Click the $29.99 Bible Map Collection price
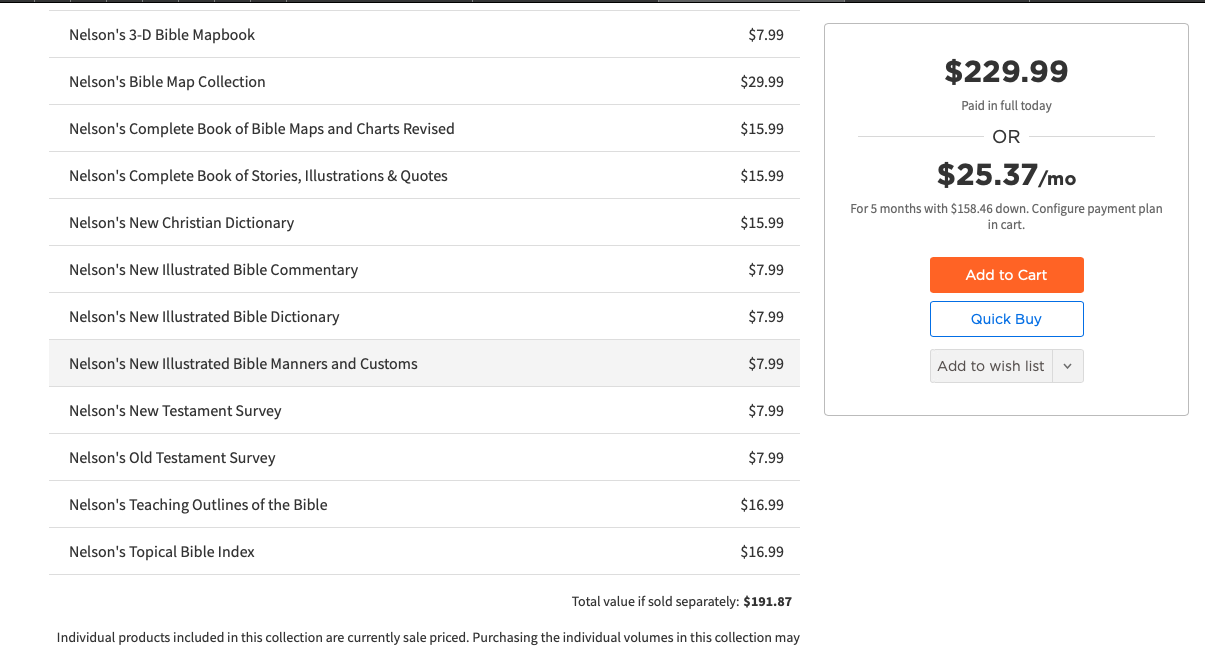 tap(762, 82)
